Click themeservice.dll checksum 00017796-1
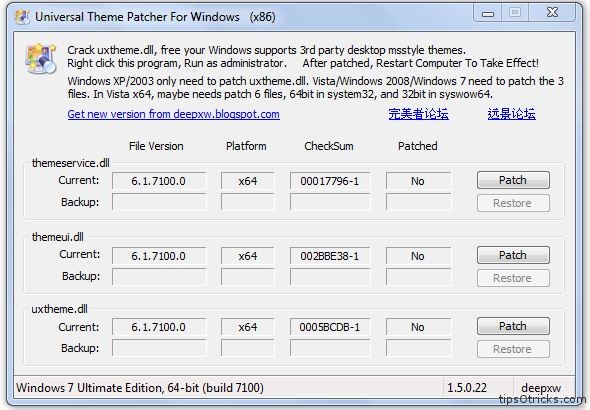The height and width of the screenshot is (410, 590). tap(330, 181)
